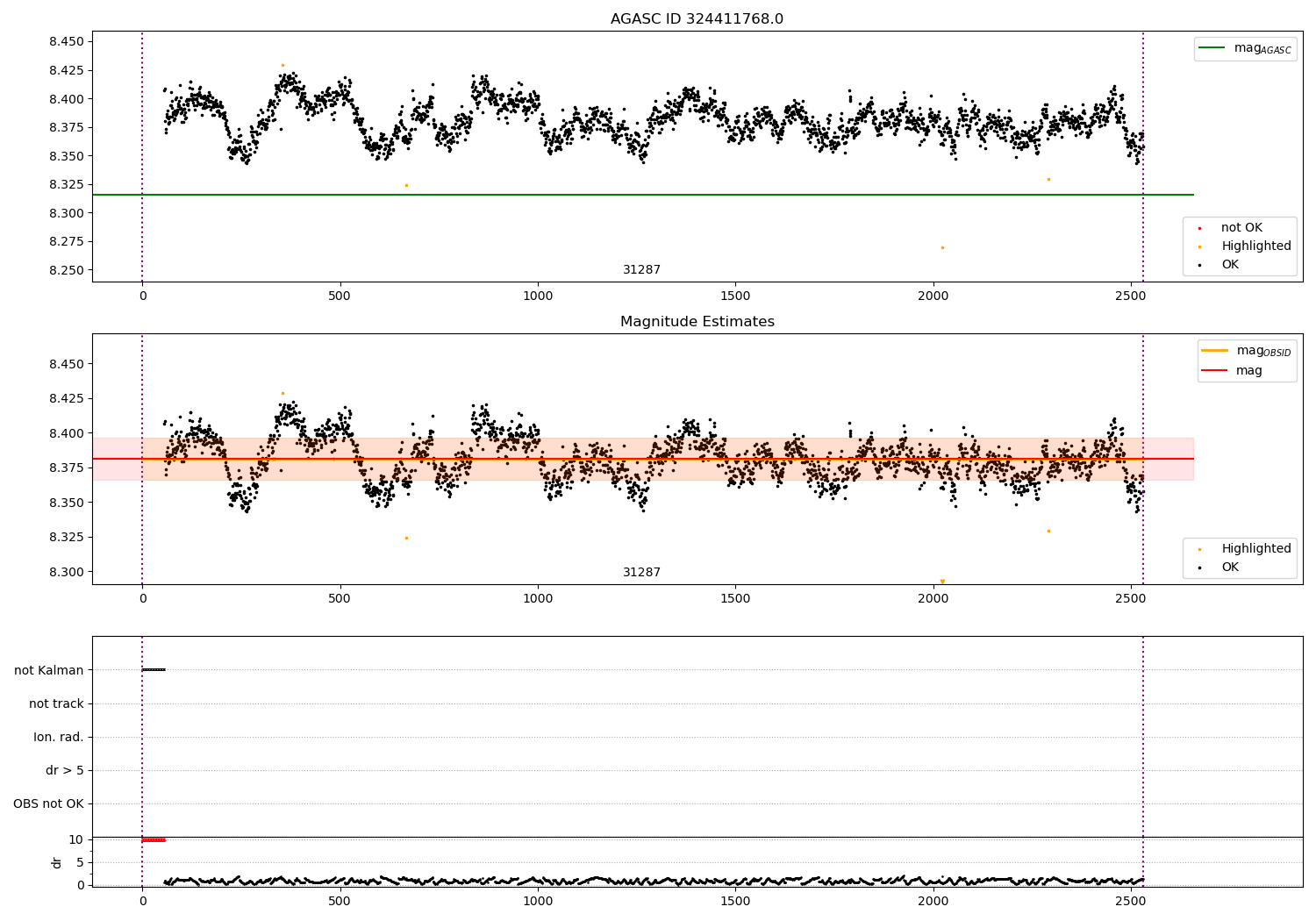Click the red 'not OK' legend marker
Screen dimensions: 1316x921
[x=1199, y=228]
